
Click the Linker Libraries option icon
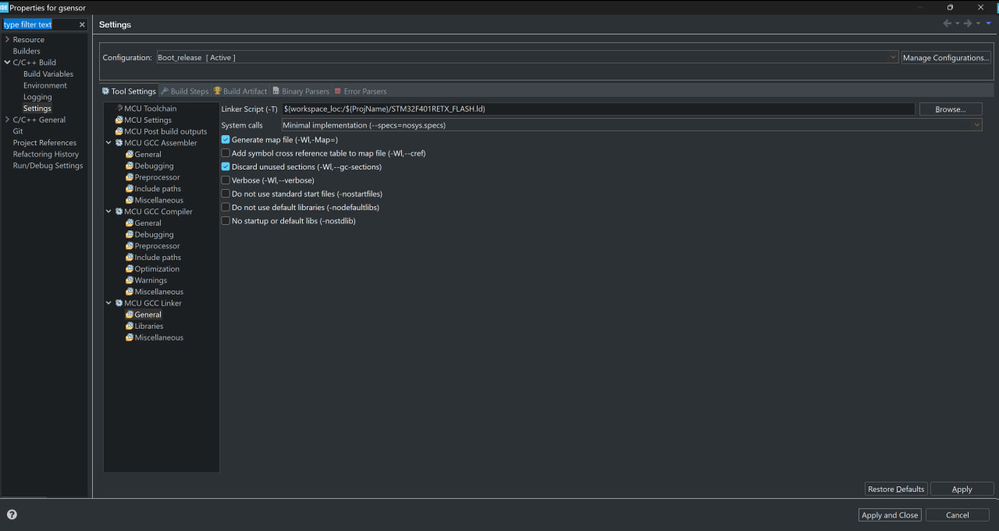(x=129, y=326)
